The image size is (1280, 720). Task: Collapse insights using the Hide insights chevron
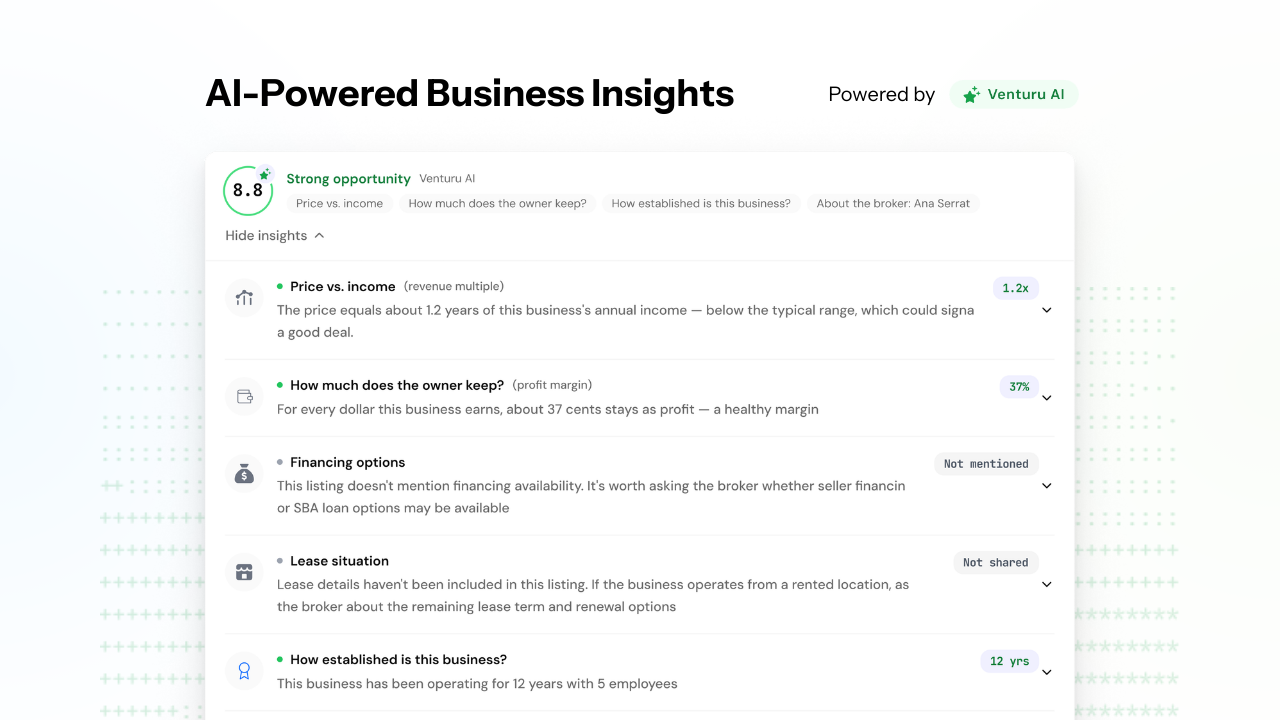pos(319,235)
